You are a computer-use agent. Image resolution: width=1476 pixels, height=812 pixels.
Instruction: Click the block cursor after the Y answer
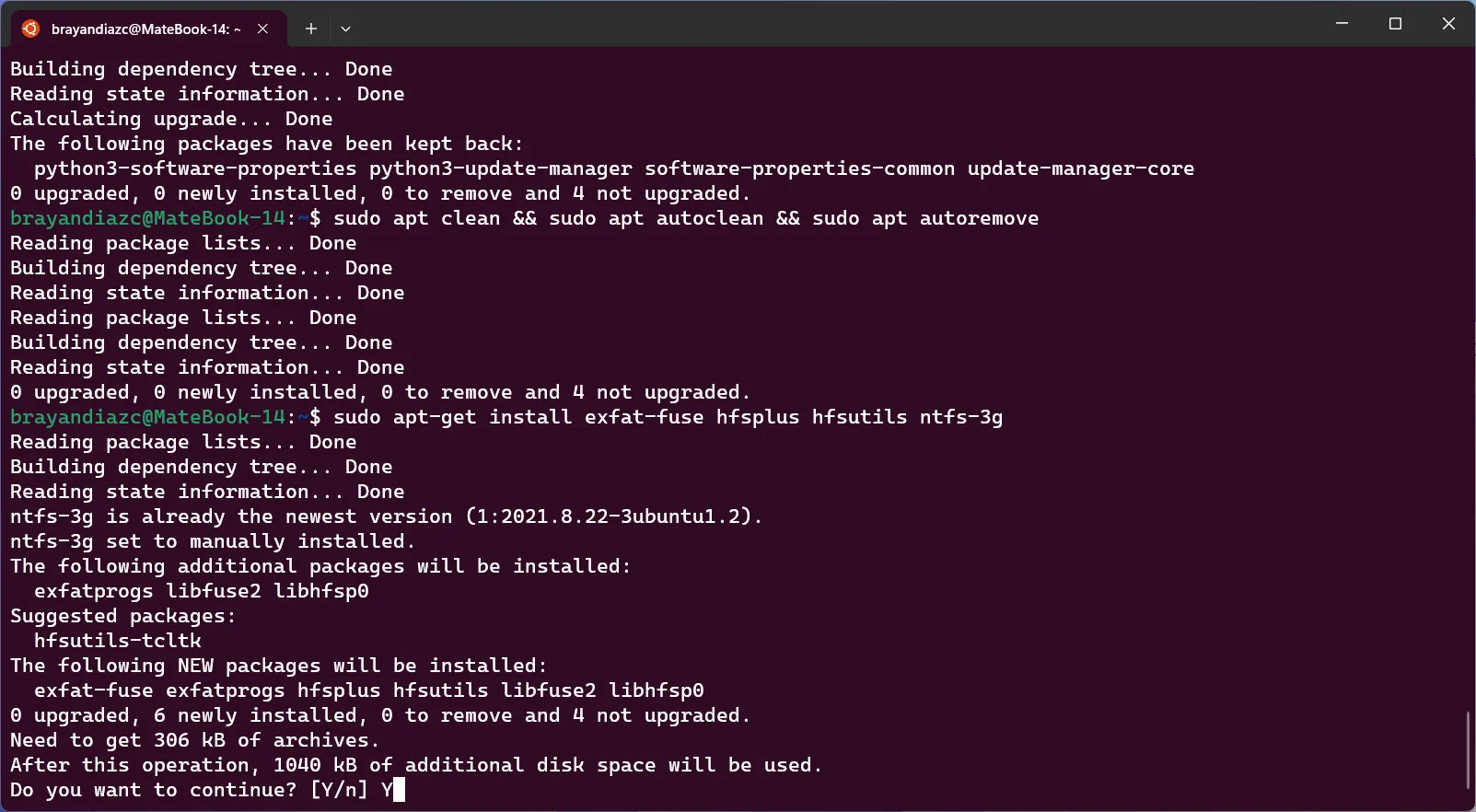click(399, 790)
